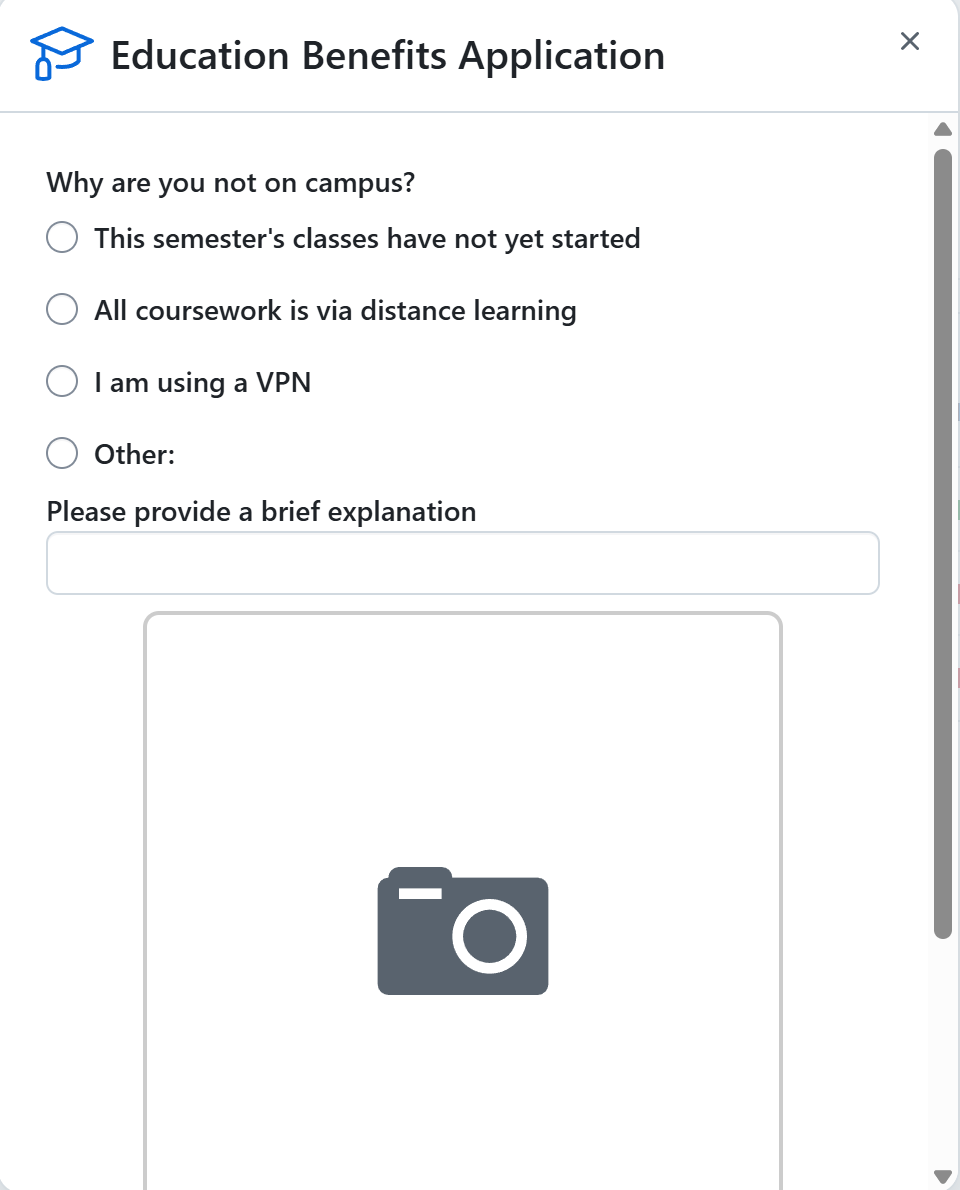
Task: Click the scrollbar up arrow
Action: point(942,128)
